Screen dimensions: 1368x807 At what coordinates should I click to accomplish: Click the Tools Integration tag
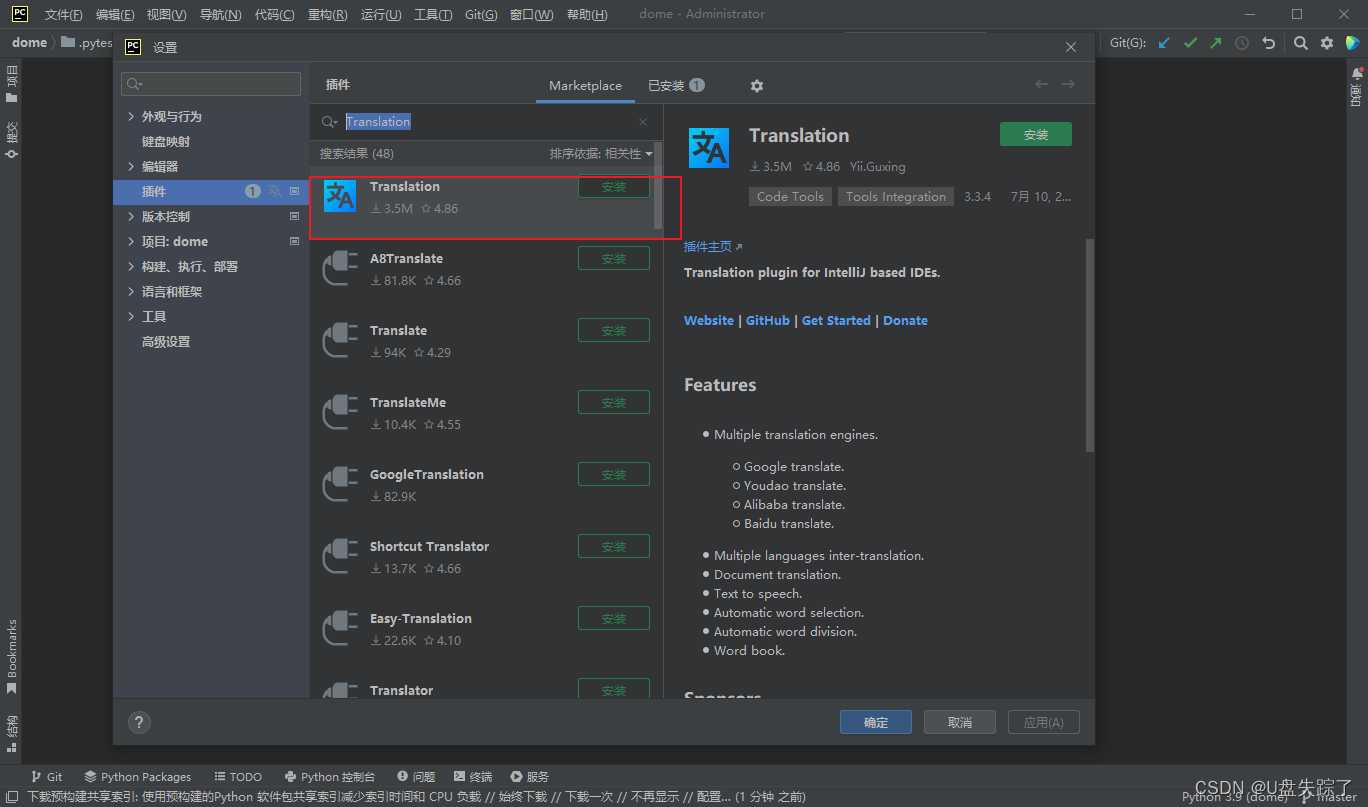click(896, 197)
